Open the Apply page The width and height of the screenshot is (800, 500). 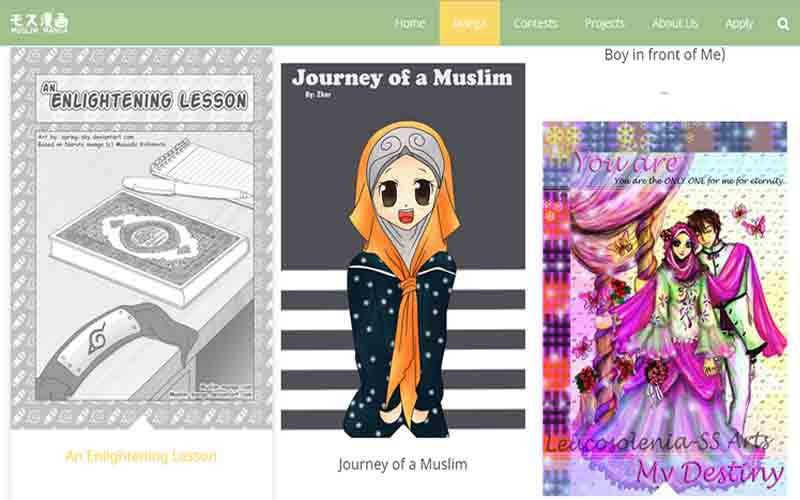[x=739, y=23]
